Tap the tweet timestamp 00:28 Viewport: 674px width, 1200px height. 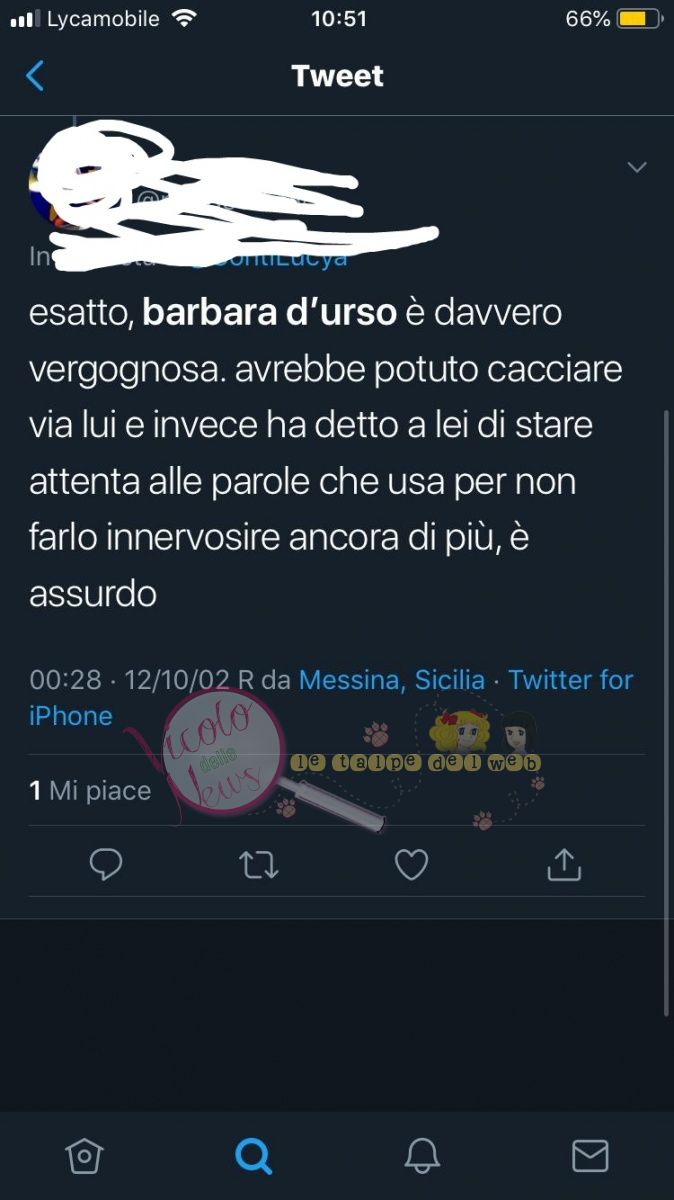(x=66, y=680)
